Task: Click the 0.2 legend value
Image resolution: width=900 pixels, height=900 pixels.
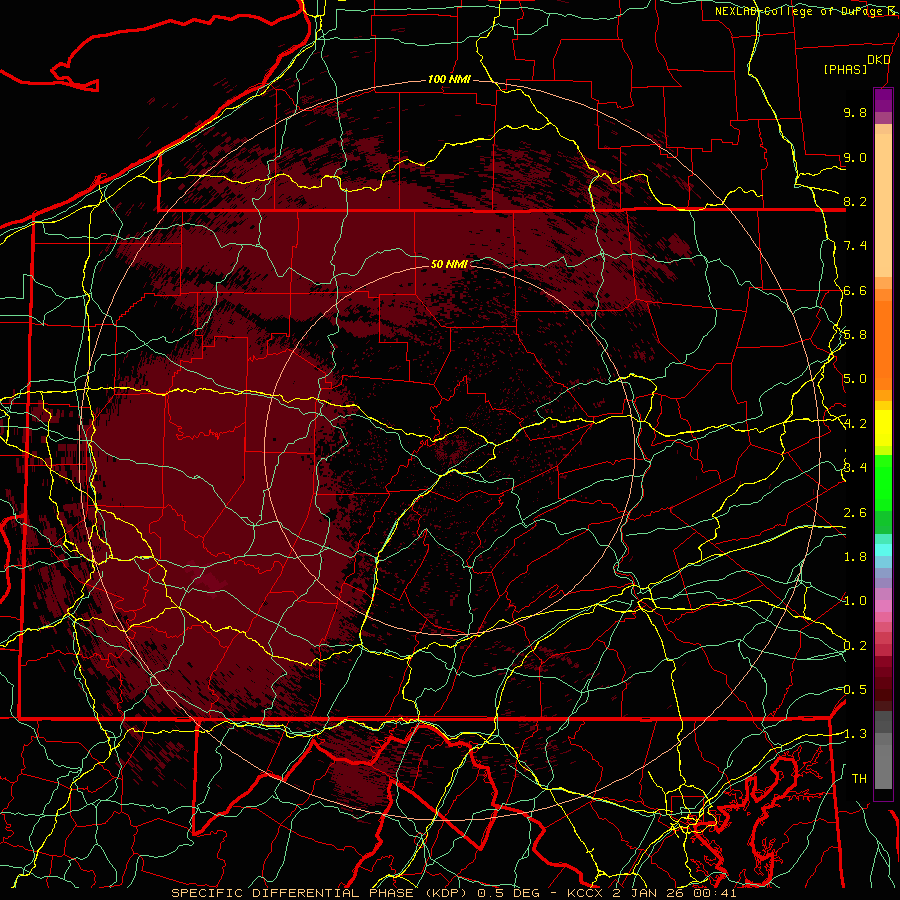Action: click(x=855, y=646)
